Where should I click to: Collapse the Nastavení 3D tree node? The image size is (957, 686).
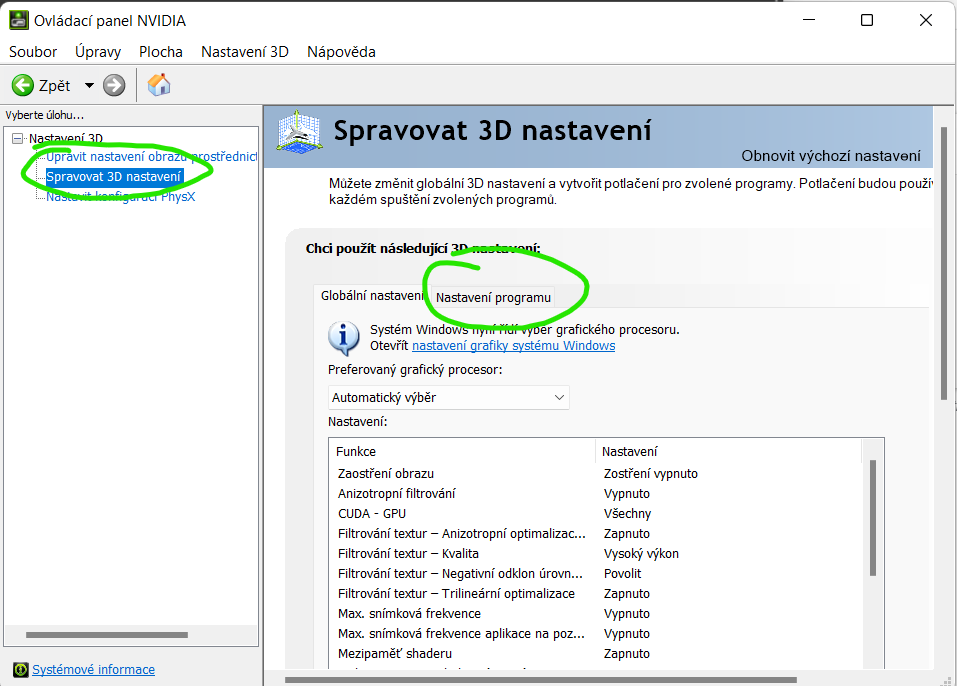(x=18, y=139)
